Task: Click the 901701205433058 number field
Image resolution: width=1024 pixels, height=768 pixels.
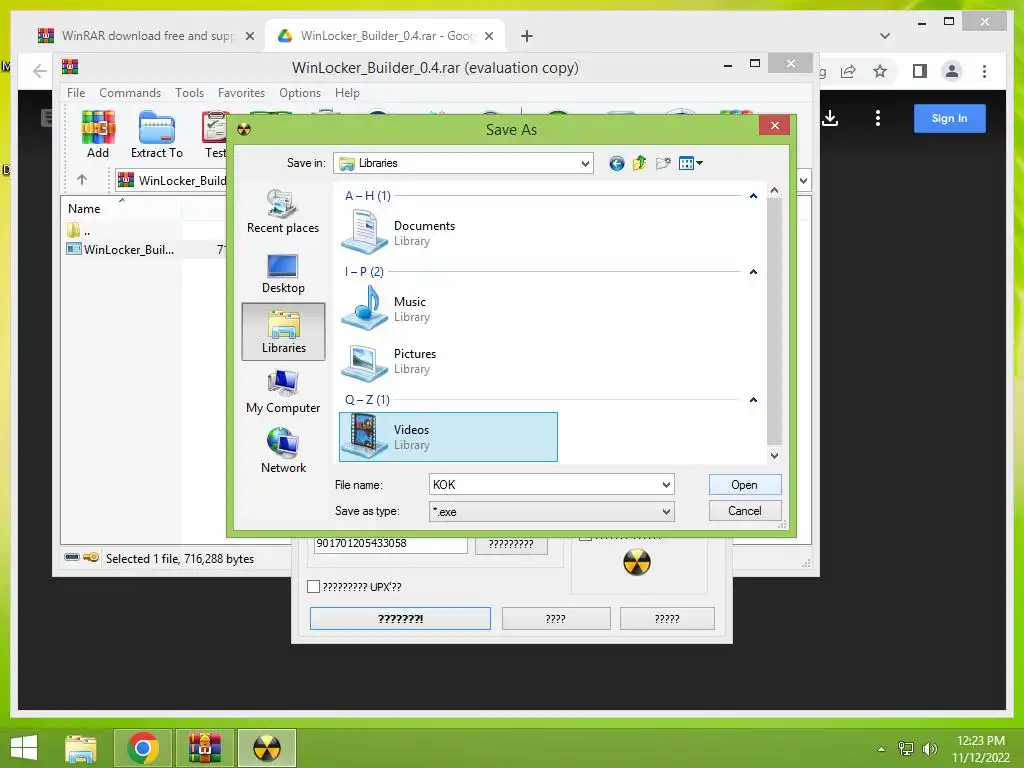Action: tap(391, 543)
